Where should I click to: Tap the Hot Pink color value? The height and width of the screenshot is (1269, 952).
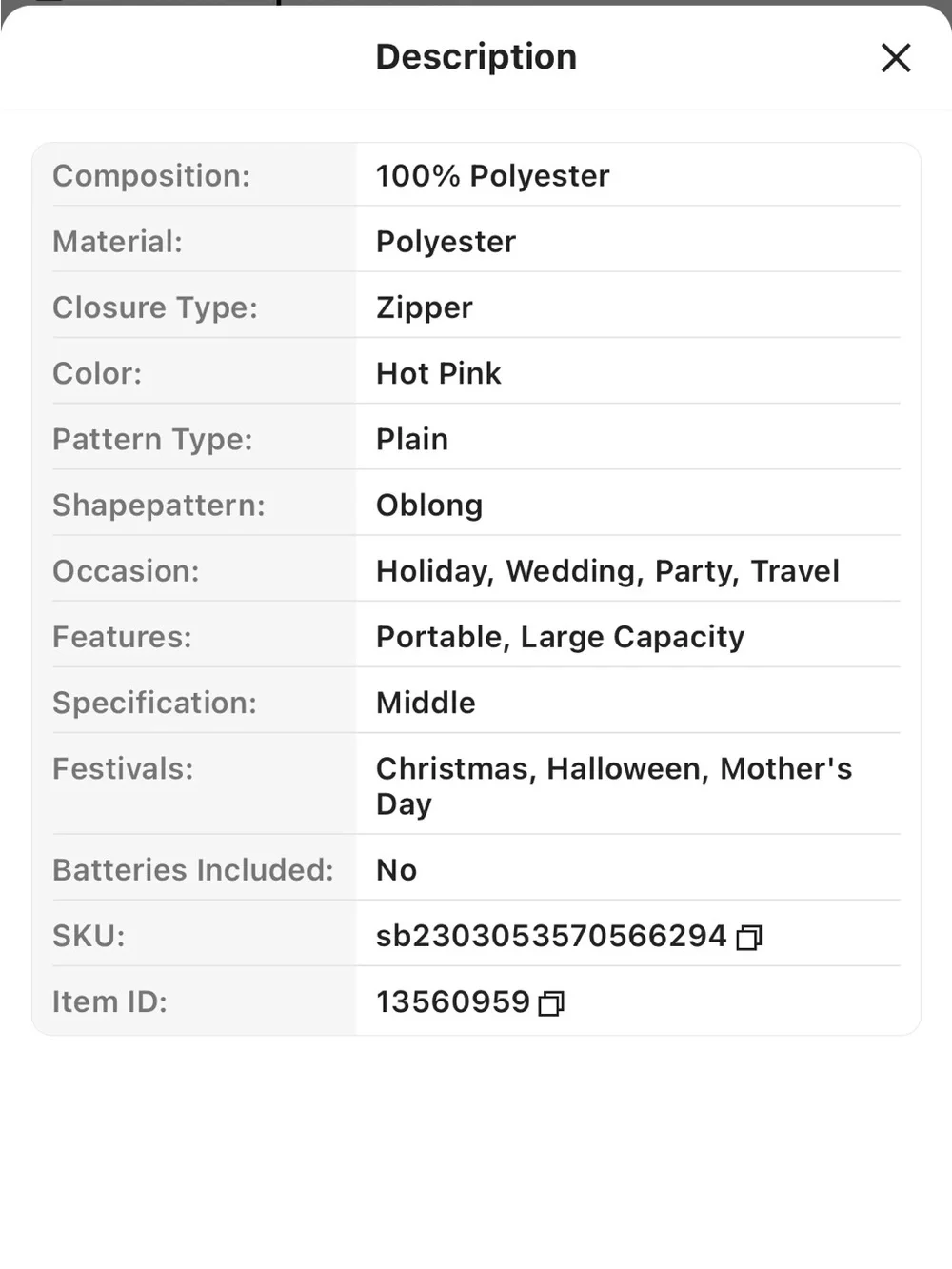point(439,373)
